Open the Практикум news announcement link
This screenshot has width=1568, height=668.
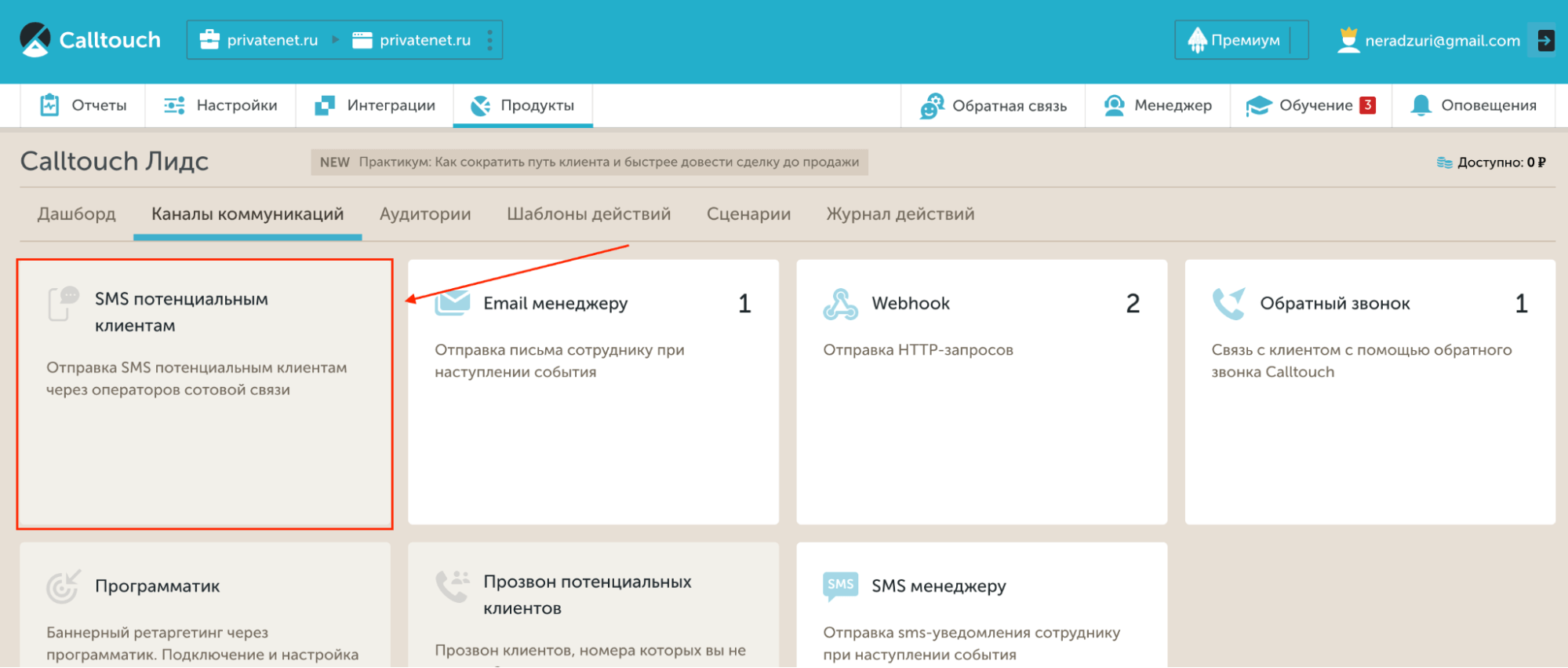click(608, 162)
